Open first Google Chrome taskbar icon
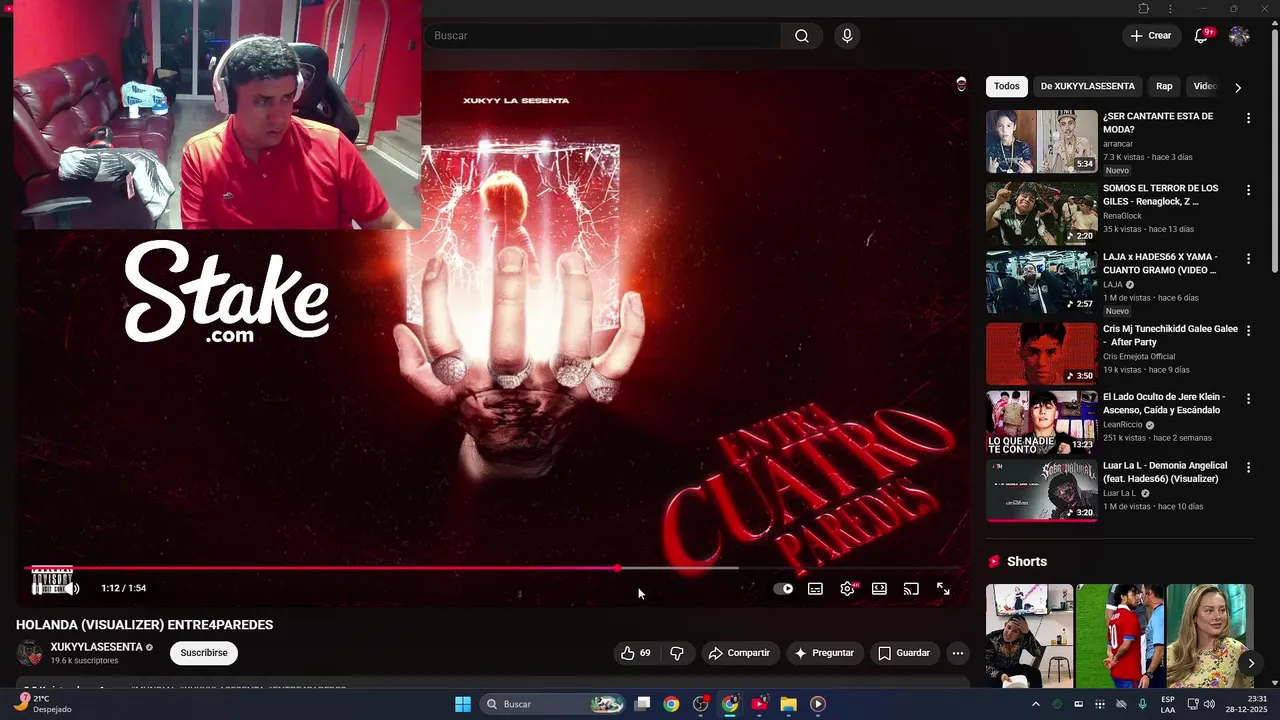The height and width of the screenshot is (720, 1280). (671, 704)
